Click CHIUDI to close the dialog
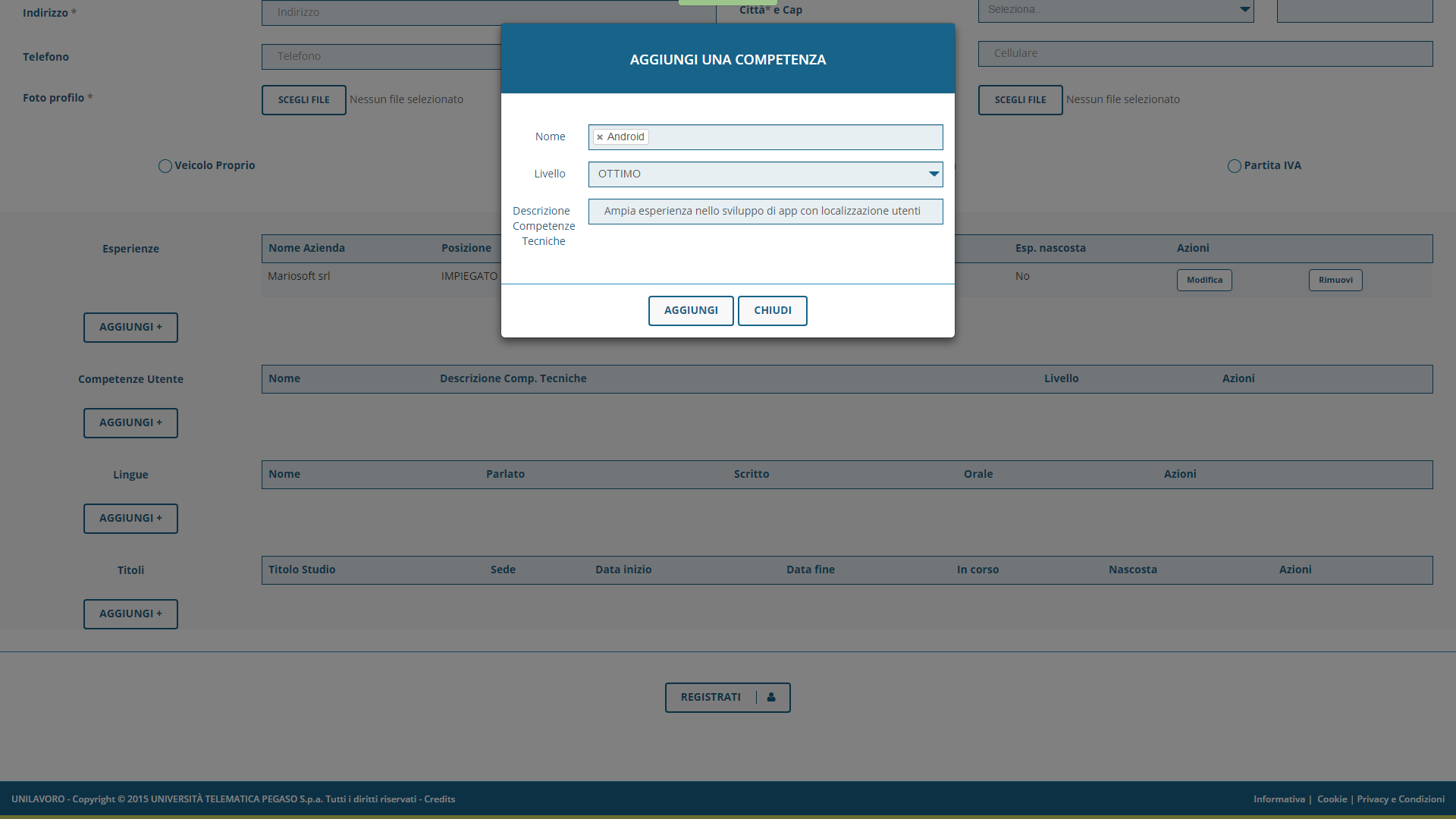 tap(772, 311)
